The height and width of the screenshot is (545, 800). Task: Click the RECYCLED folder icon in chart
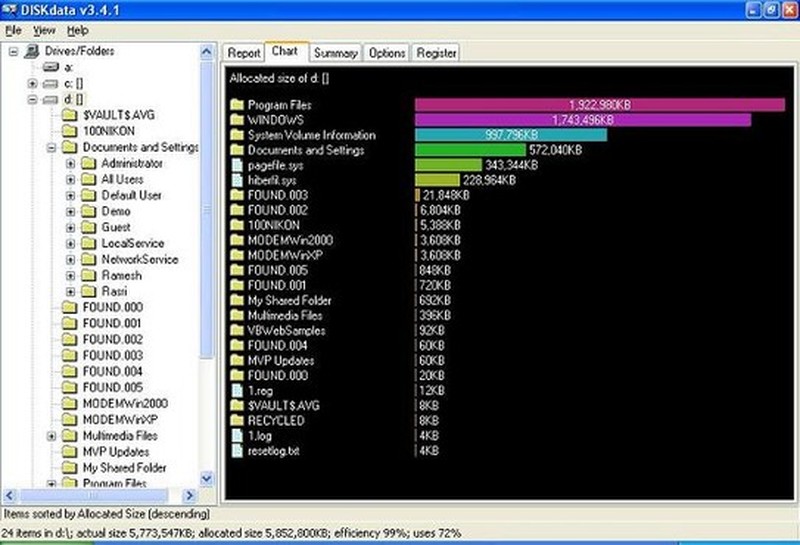tap(237, 420)
